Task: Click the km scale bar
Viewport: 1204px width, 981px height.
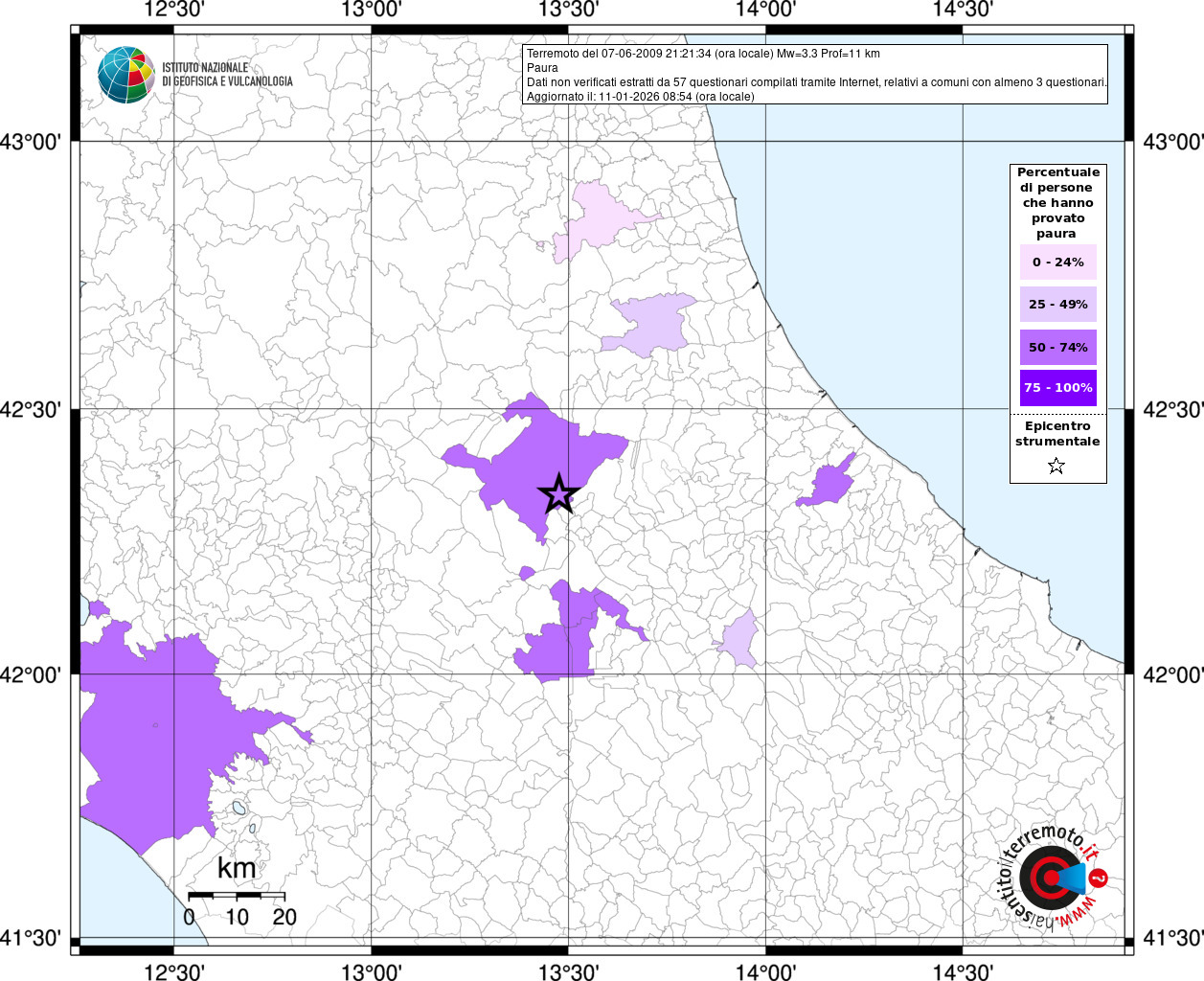Action: point(237,896)
